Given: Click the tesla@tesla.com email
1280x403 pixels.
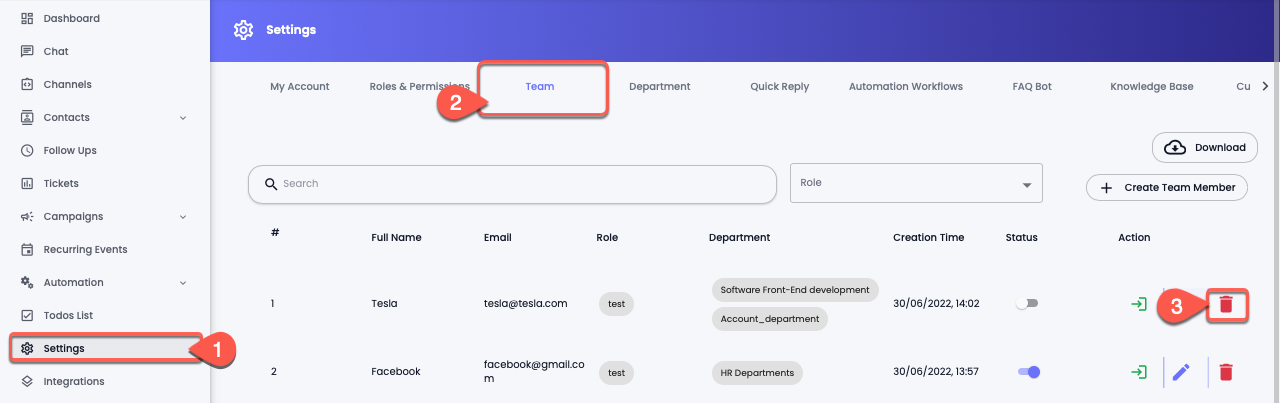Looking at the screenshot, I should [x=526, y=304].
